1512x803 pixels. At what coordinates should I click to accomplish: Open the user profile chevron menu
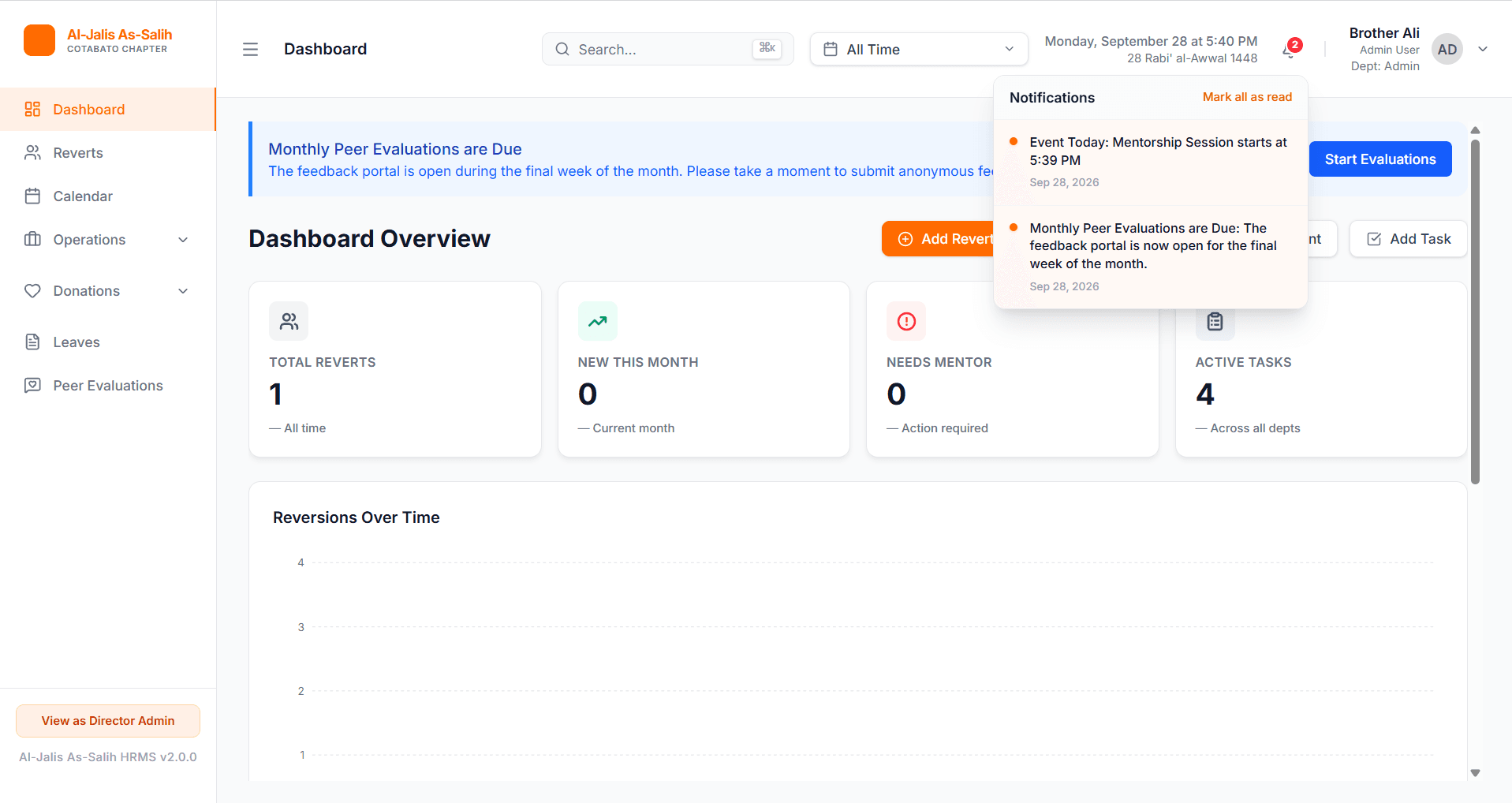1483,49
